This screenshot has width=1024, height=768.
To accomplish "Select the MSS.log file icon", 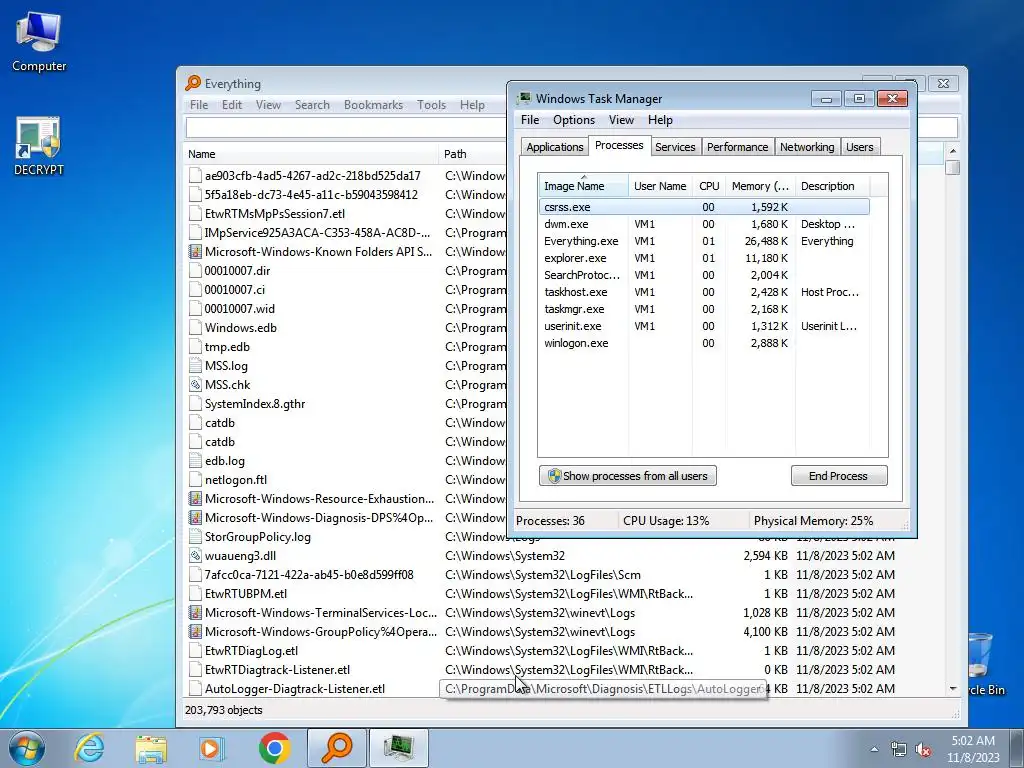I will pyautogui.click(x=195, y=366).
